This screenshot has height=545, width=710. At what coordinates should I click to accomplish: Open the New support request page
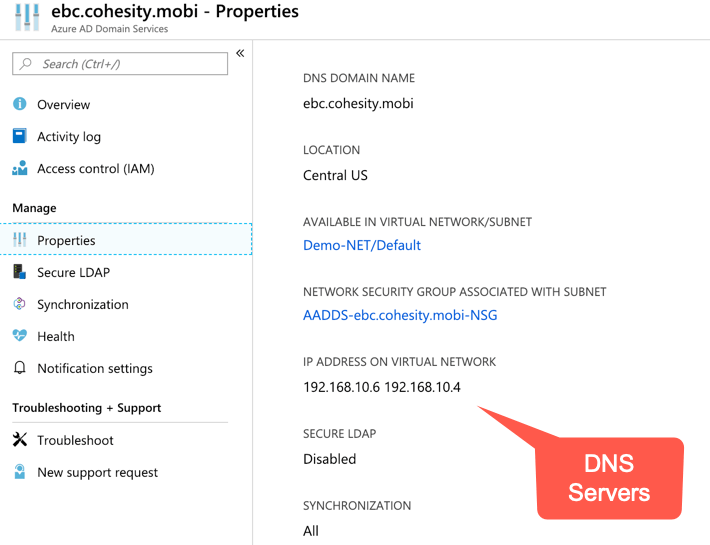[97, 473]
